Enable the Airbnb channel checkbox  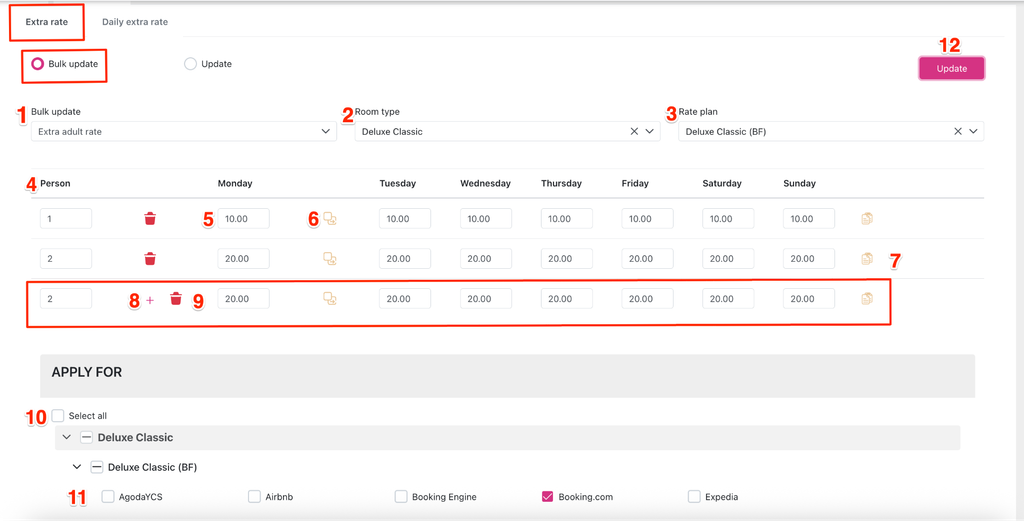254,497
